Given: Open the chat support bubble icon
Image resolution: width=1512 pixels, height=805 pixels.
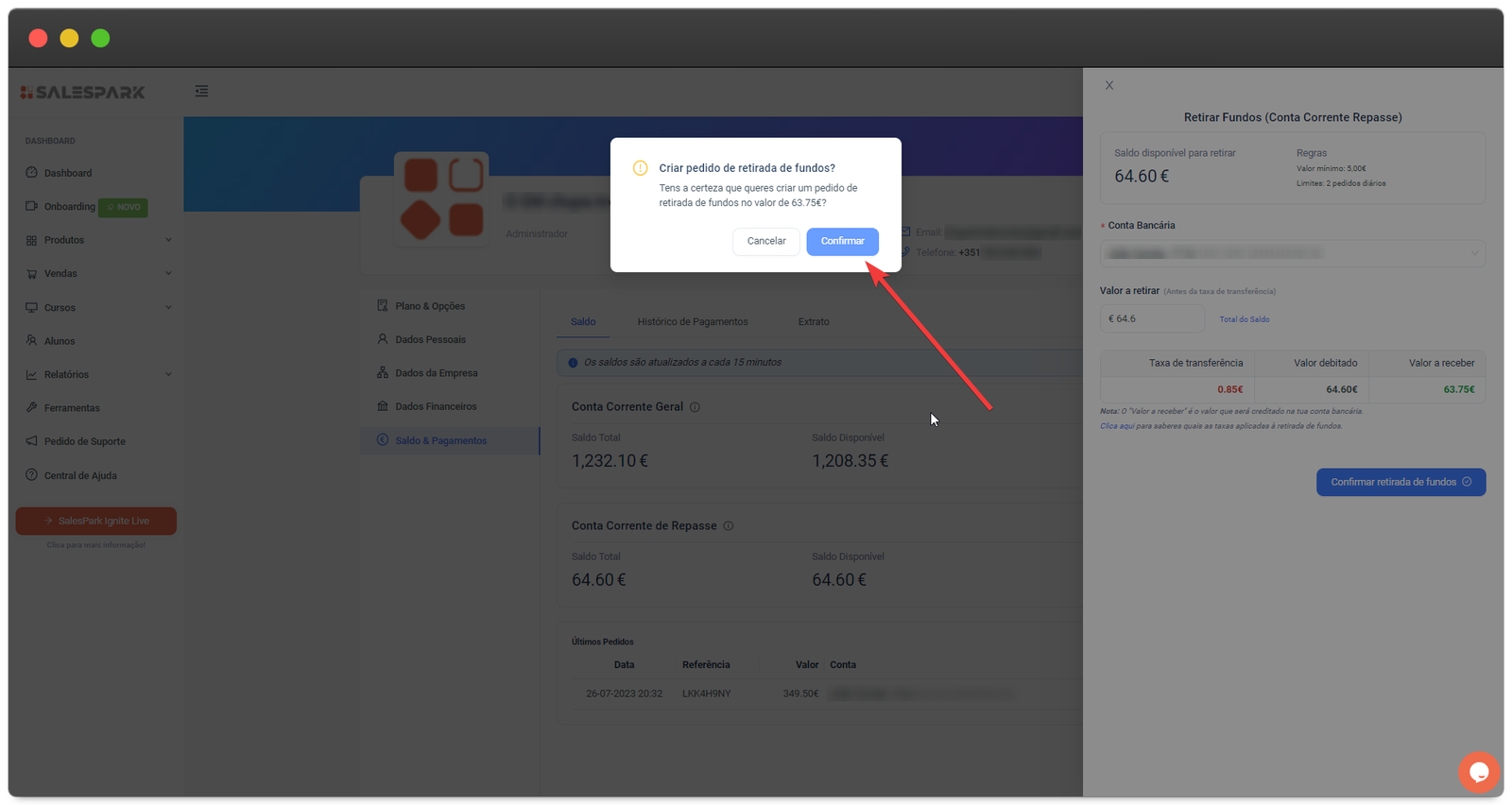Looking at the screenshot, I should (x=1479, y=772).
